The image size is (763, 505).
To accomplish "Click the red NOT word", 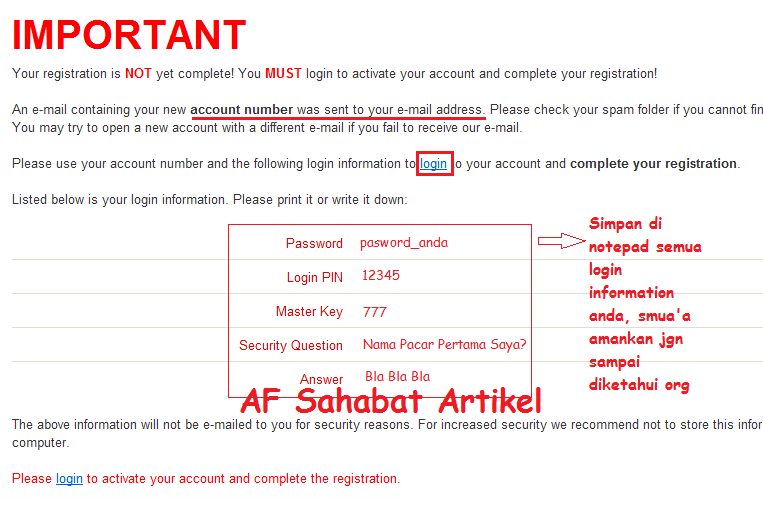I will (138, 74).
